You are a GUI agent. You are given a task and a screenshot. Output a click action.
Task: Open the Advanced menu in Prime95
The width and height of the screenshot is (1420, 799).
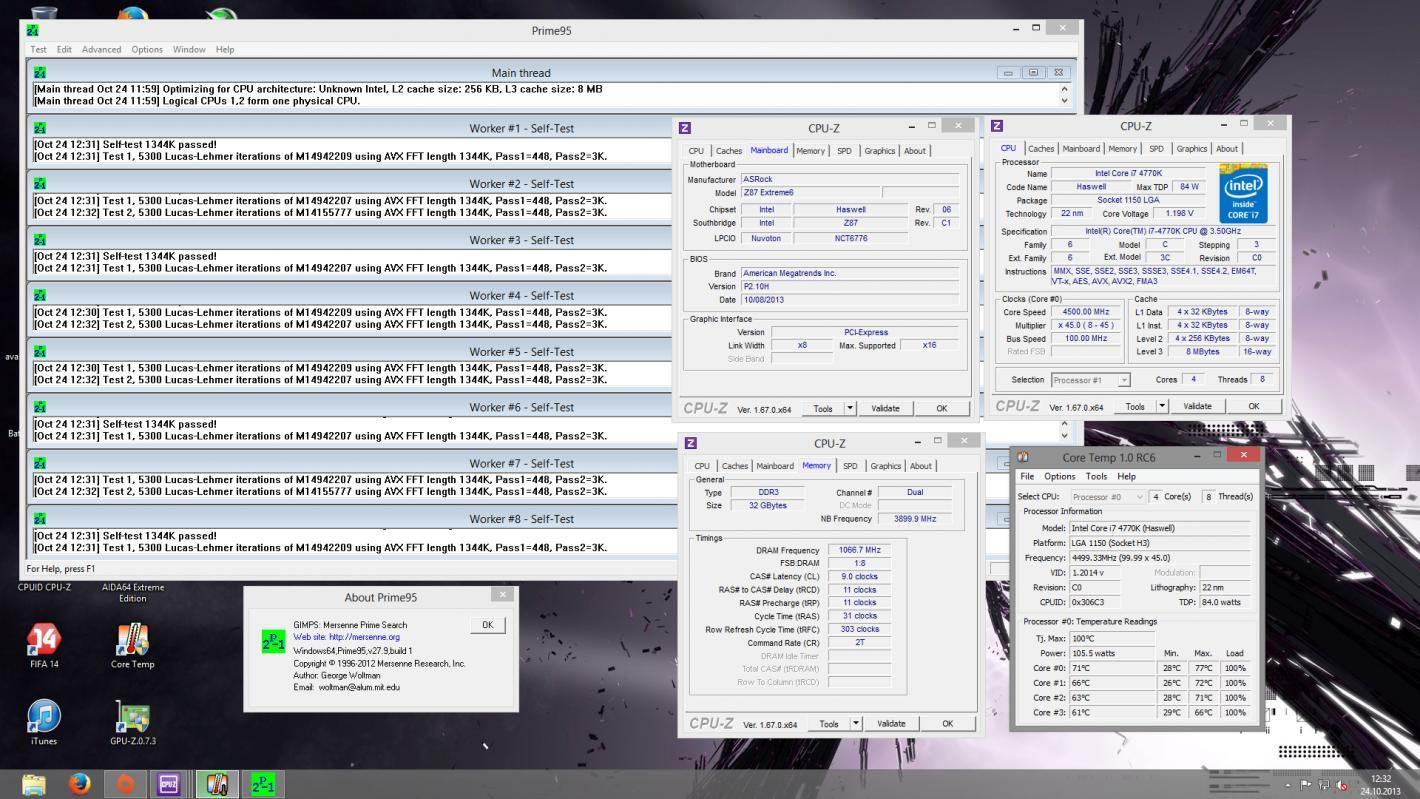pos(101,49)
